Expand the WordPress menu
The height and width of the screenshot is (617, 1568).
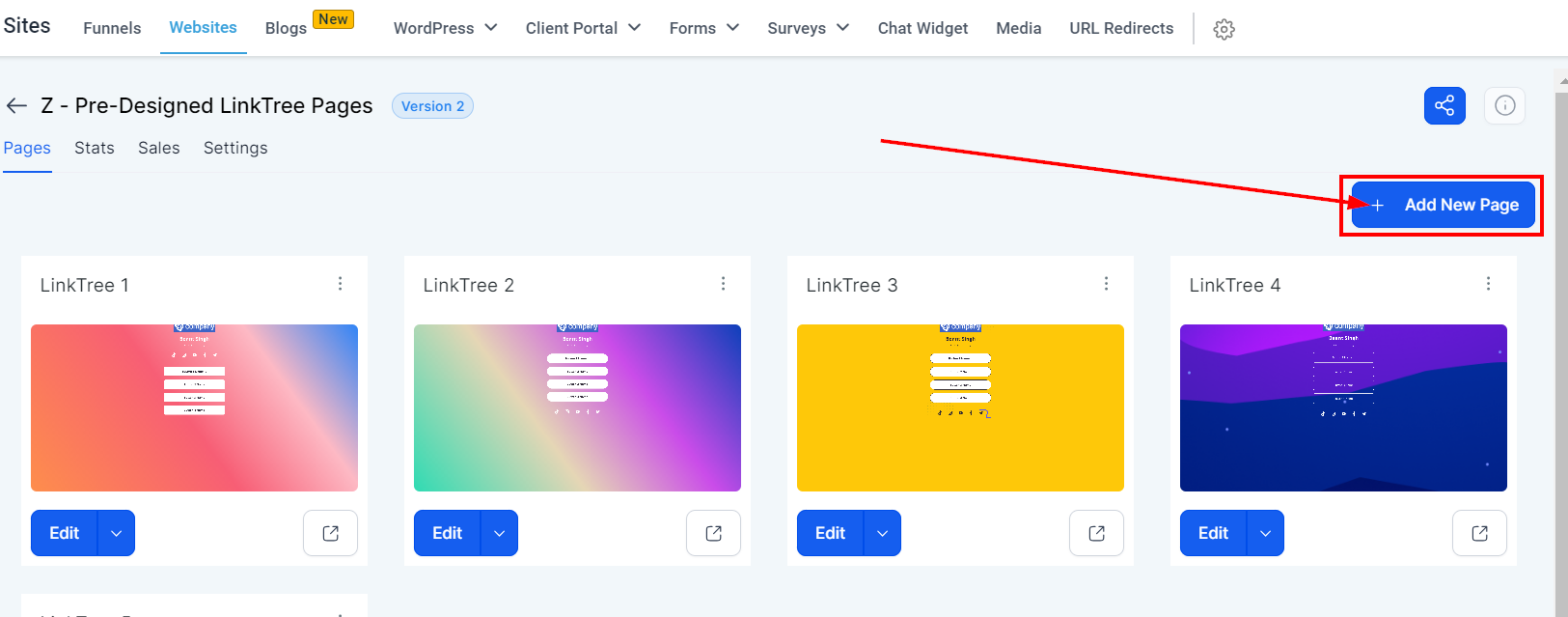coord(445,28)
